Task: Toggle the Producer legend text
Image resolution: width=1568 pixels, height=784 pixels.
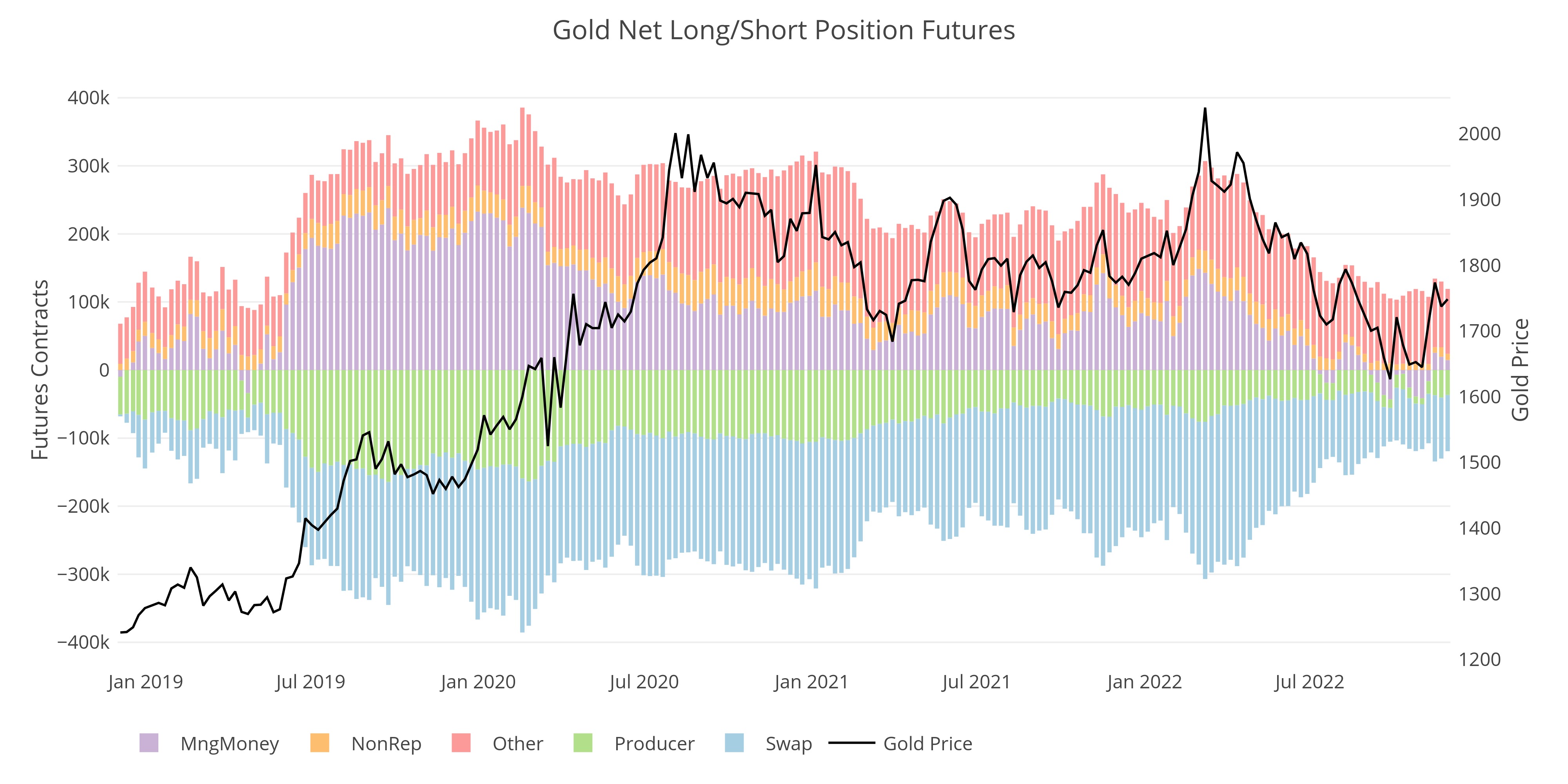Action: 654,743
